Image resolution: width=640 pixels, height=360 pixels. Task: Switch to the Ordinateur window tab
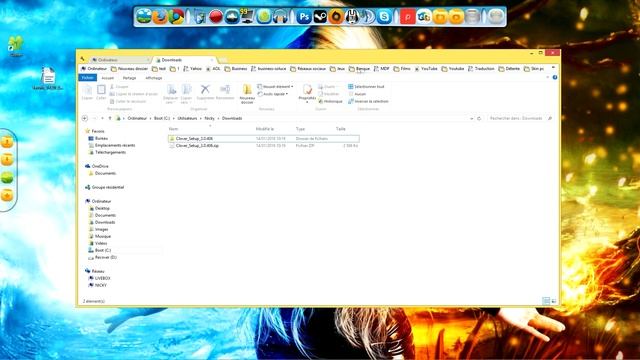(120, 60)
